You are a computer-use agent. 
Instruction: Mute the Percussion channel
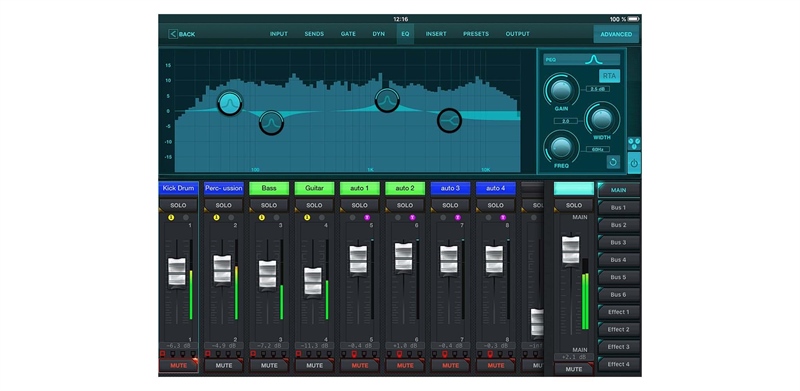224,365
